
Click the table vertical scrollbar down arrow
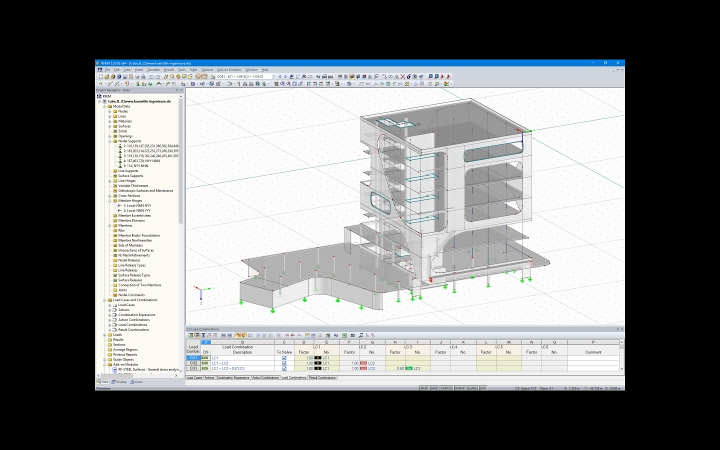point(622,368)
